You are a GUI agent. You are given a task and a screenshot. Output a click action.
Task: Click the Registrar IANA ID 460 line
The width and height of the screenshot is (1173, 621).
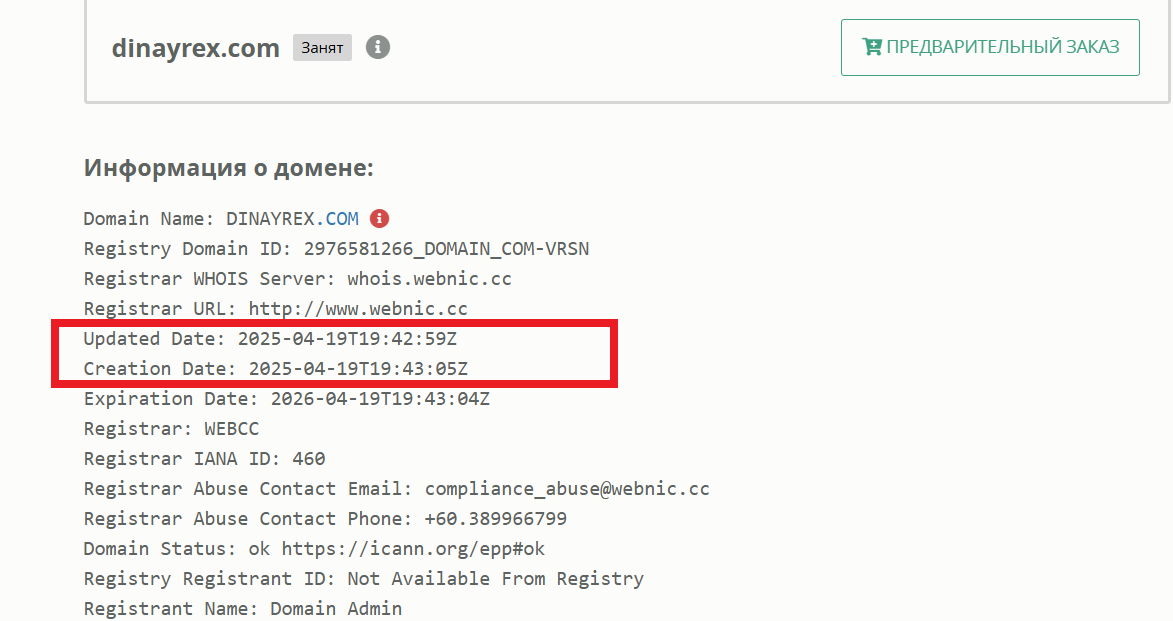204,459
